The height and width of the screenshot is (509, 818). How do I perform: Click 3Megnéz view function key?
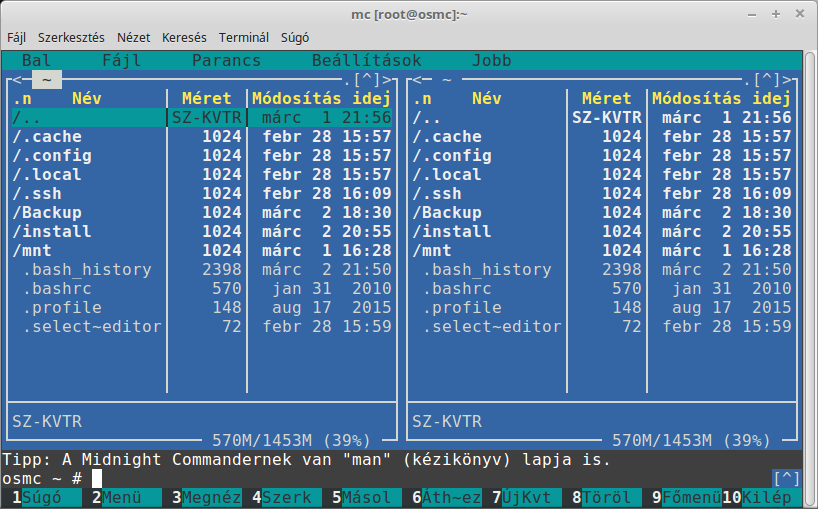207,498
